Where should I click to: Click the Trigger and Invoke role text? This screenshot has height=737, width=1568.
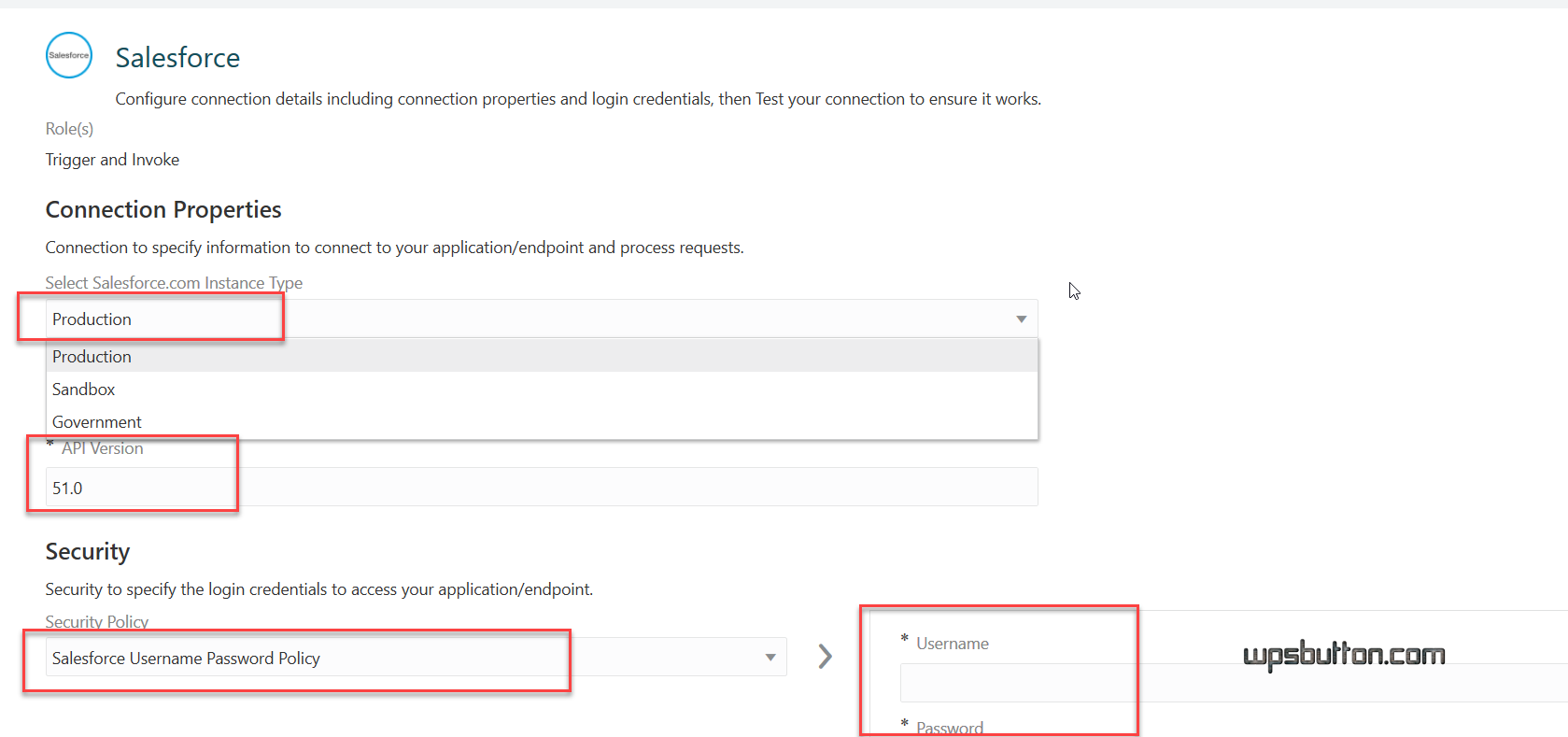[x=112, y=160]
